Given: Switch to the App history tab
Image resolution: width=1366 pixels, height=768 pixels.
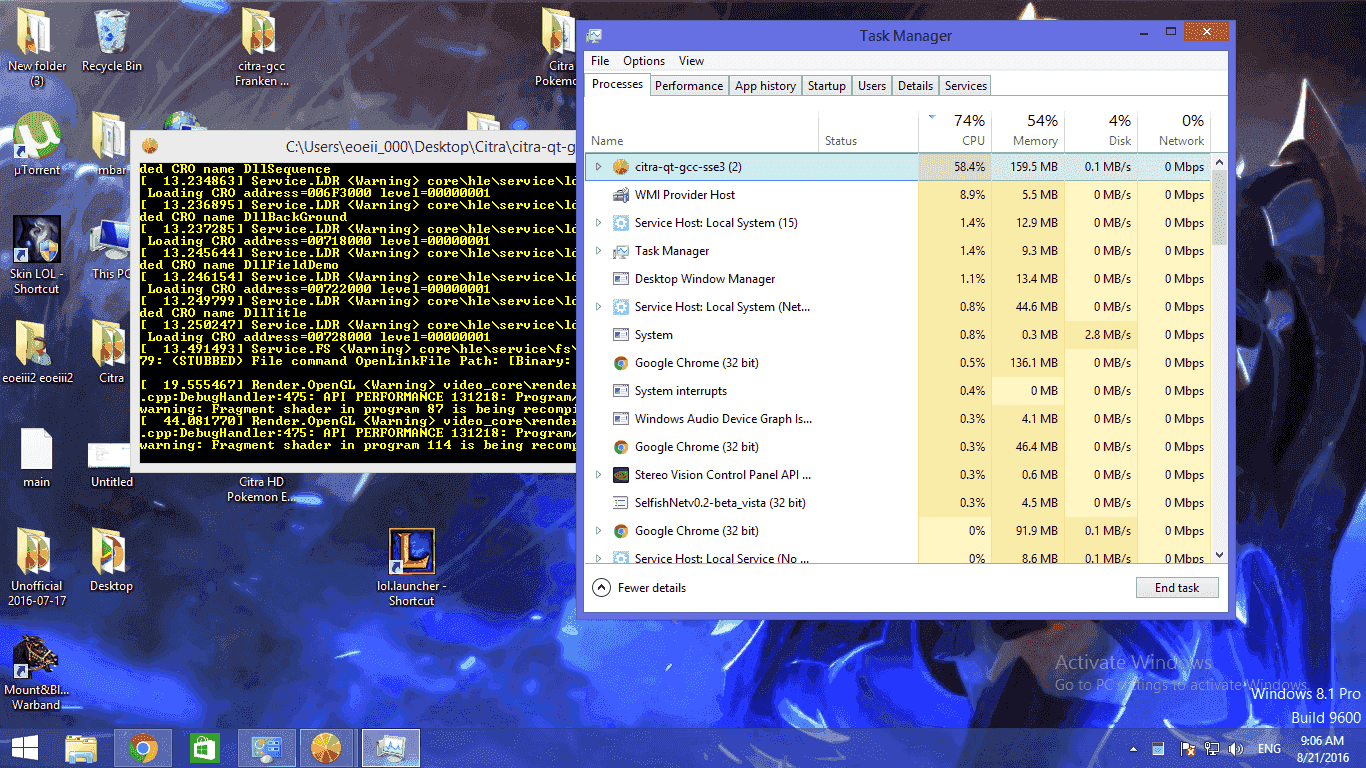Looking at the screenshot, I should 765,86.
